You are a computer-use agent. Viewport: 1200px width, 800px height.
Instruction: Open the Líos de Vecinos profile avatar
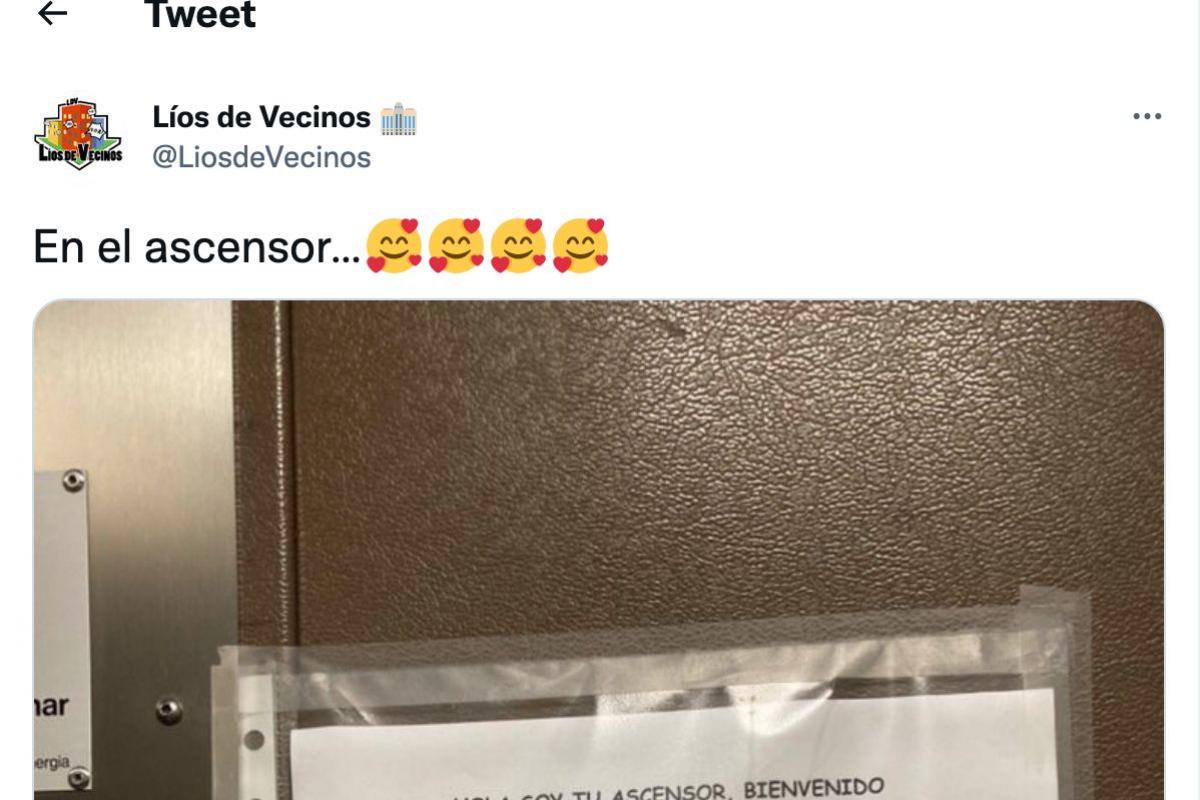coord(78,134)
